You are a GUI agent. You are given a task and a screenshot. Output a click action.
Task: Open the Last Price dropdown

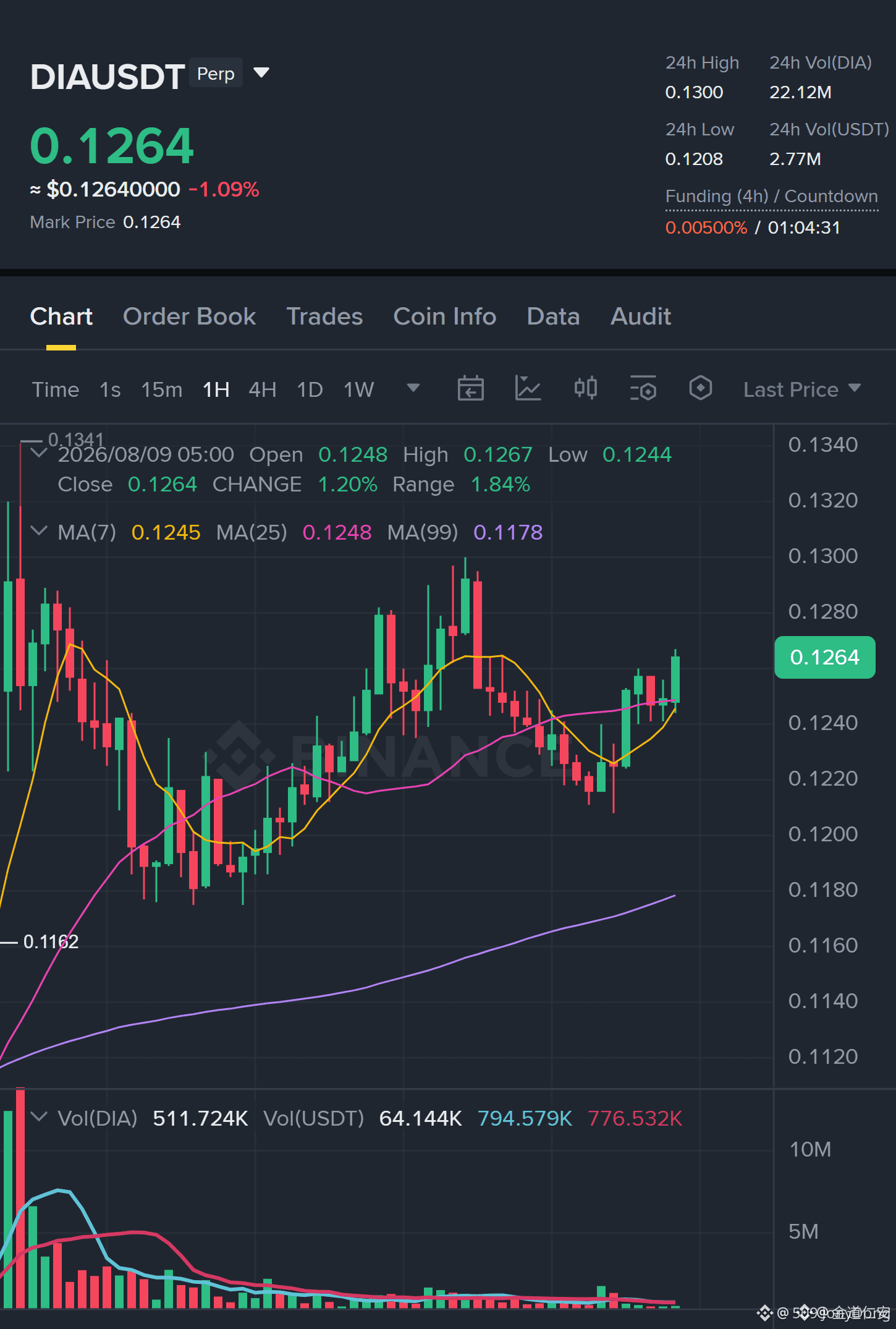[802, 389]
